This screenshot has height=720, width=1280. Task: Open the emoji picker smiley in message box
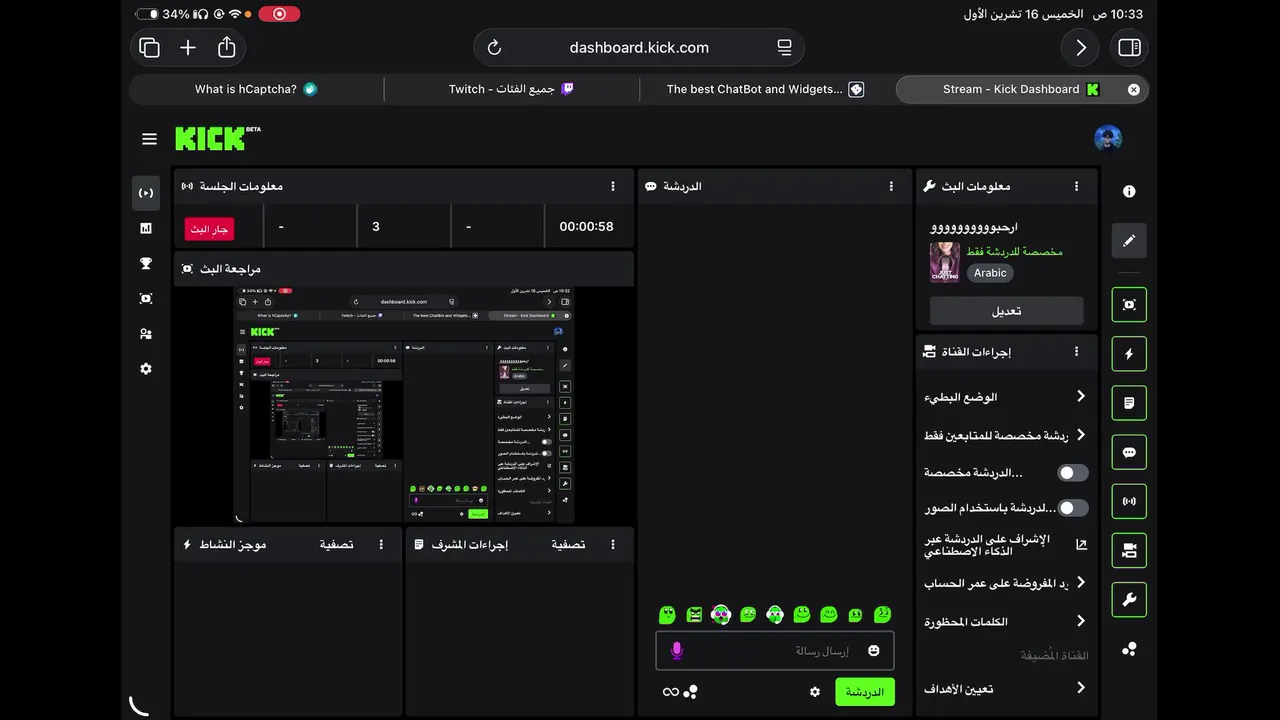pos(874,651)
